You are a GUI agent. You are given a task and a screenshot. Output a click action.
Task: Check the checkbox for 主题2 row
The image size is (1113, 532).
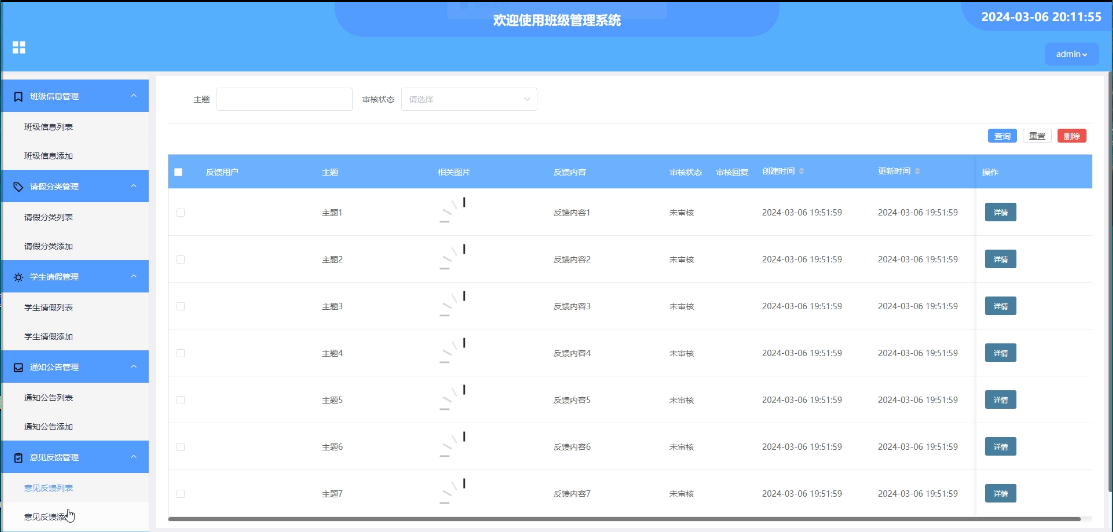[x=180, y=259]
